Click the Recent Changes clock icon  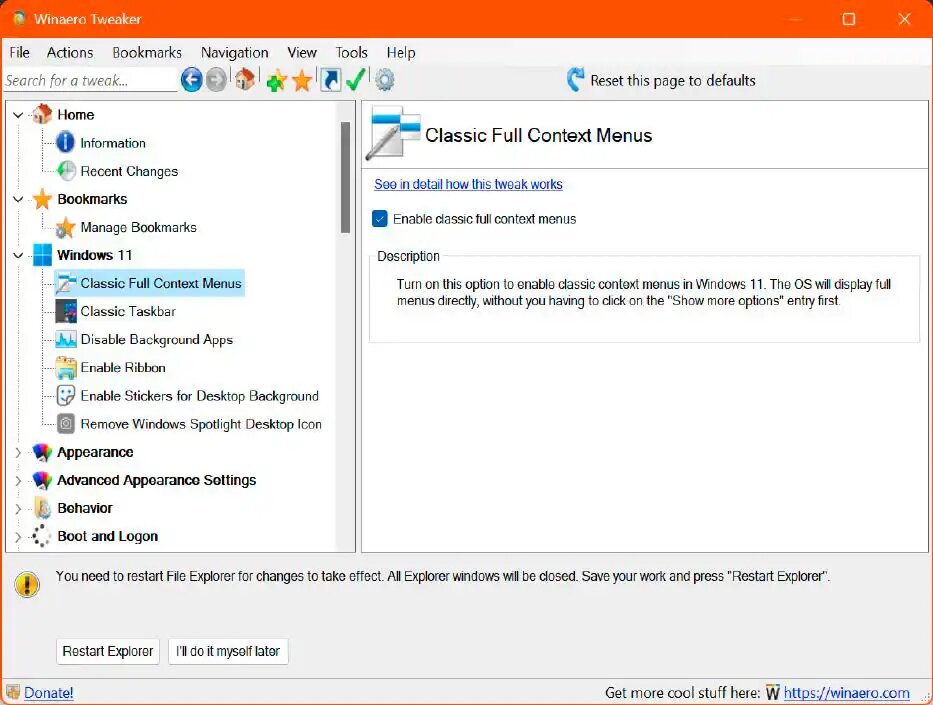pyautogui.click(x=65, y=171)
